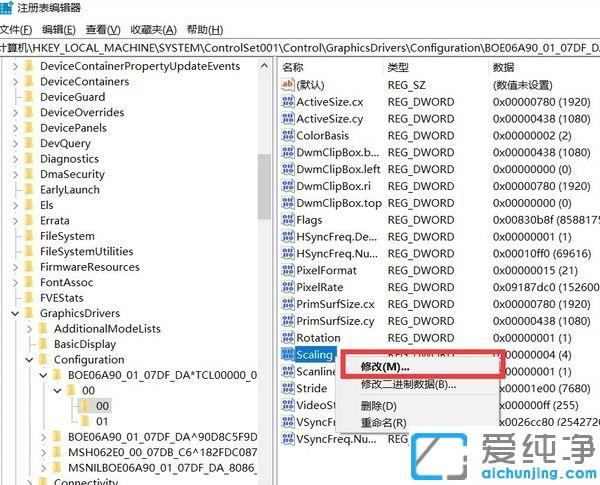The height and width of the screenshot is (485, 600).
Task: Select the DwmClipBox.ri value name
Action: pos(333,186)
